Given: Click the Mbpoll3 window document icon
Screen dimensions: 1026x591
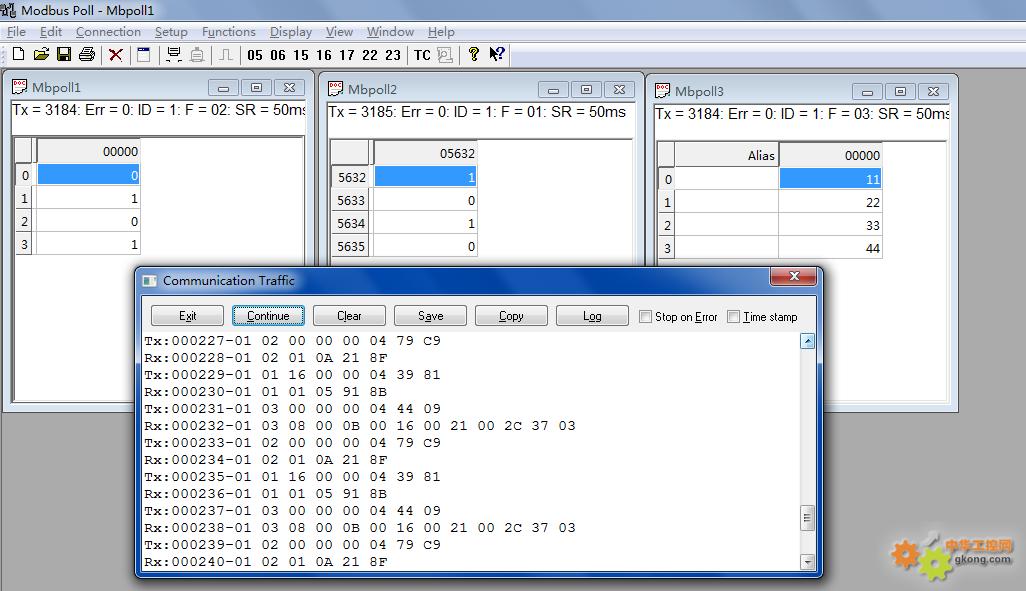Looking at the screenshot, I should [x=663, y=90].
